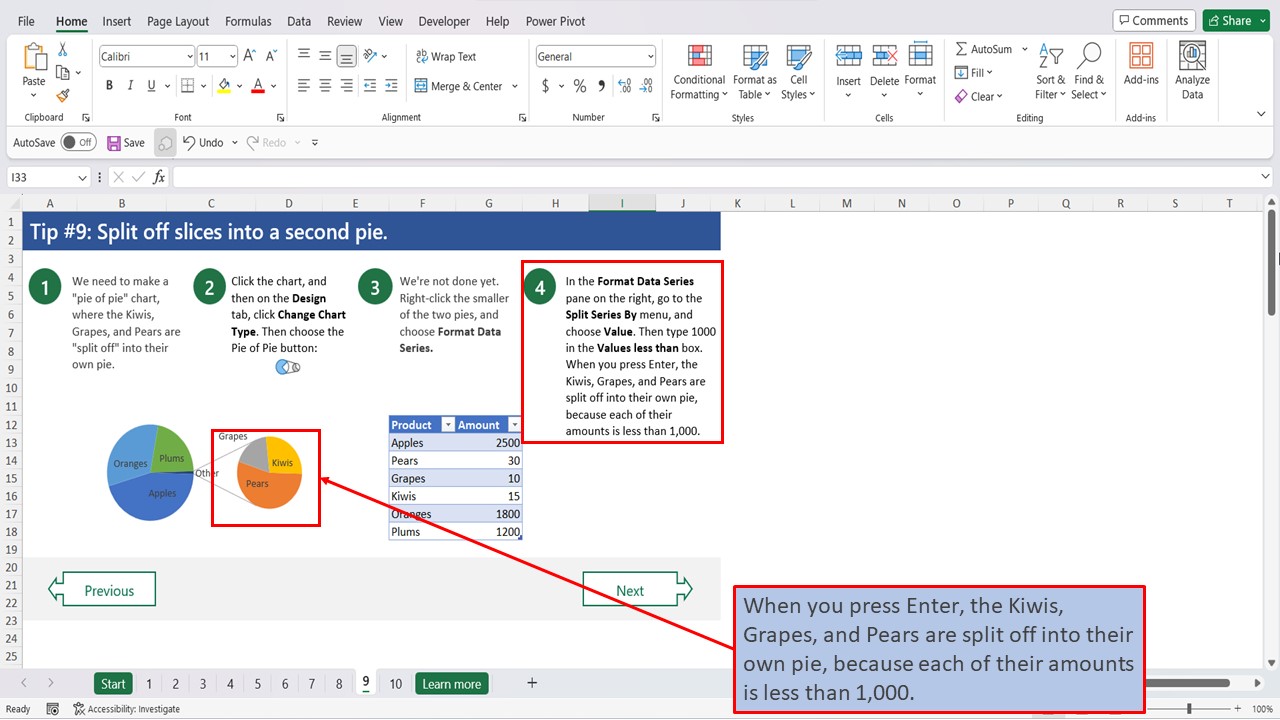The width and height of the screenshot is (1280, 720).
Task: Open the Learn more sheet tab
Action: 451,684
